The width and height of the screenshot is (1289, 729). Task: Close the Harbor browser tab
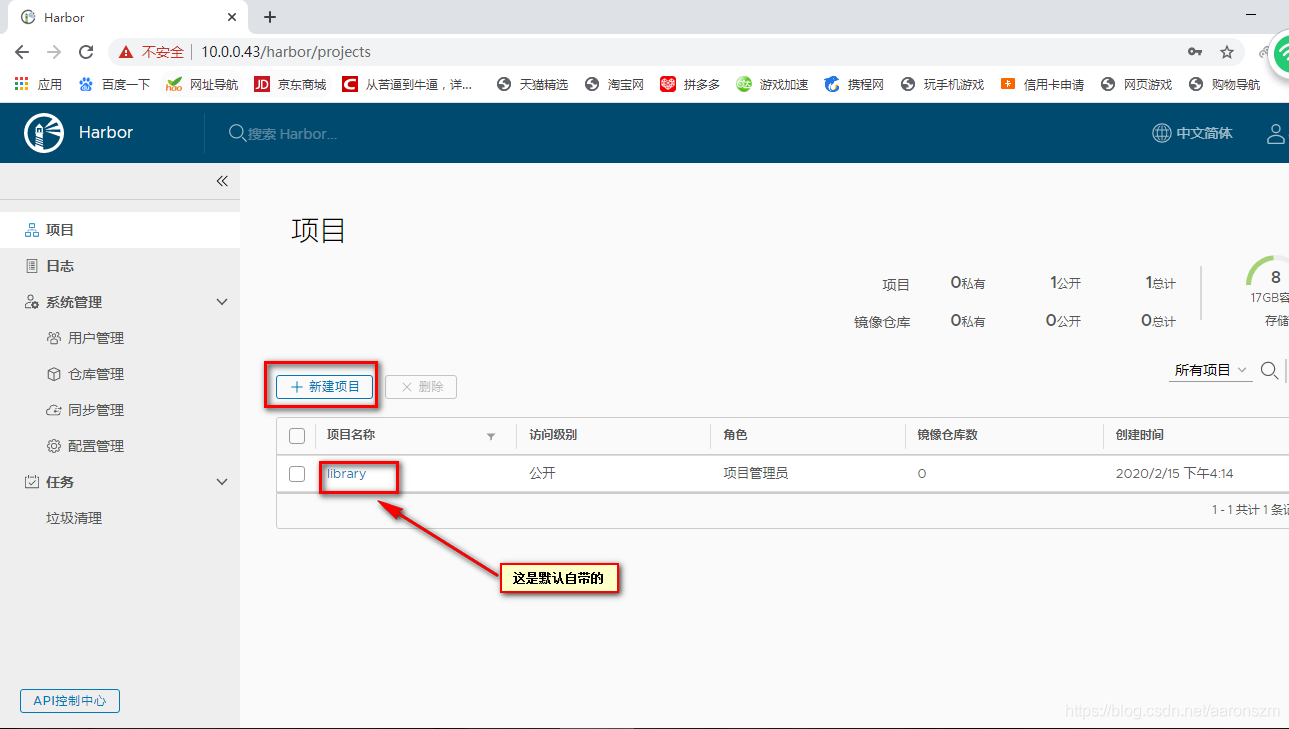tap(232, 17)
